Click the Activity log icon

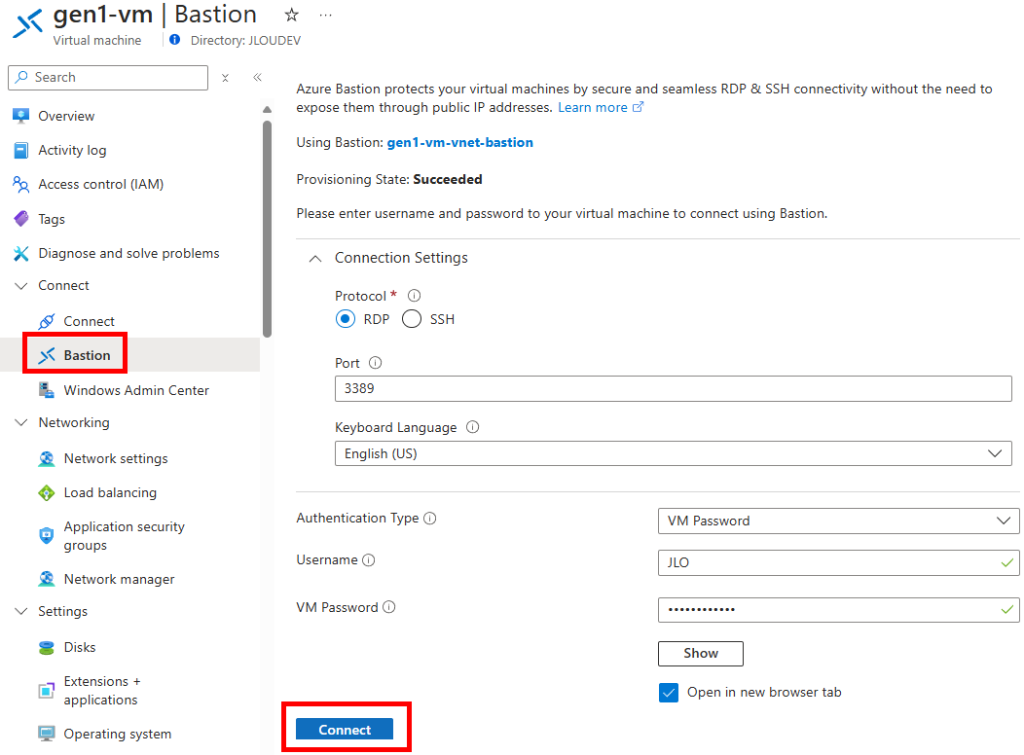pos(21,150)
